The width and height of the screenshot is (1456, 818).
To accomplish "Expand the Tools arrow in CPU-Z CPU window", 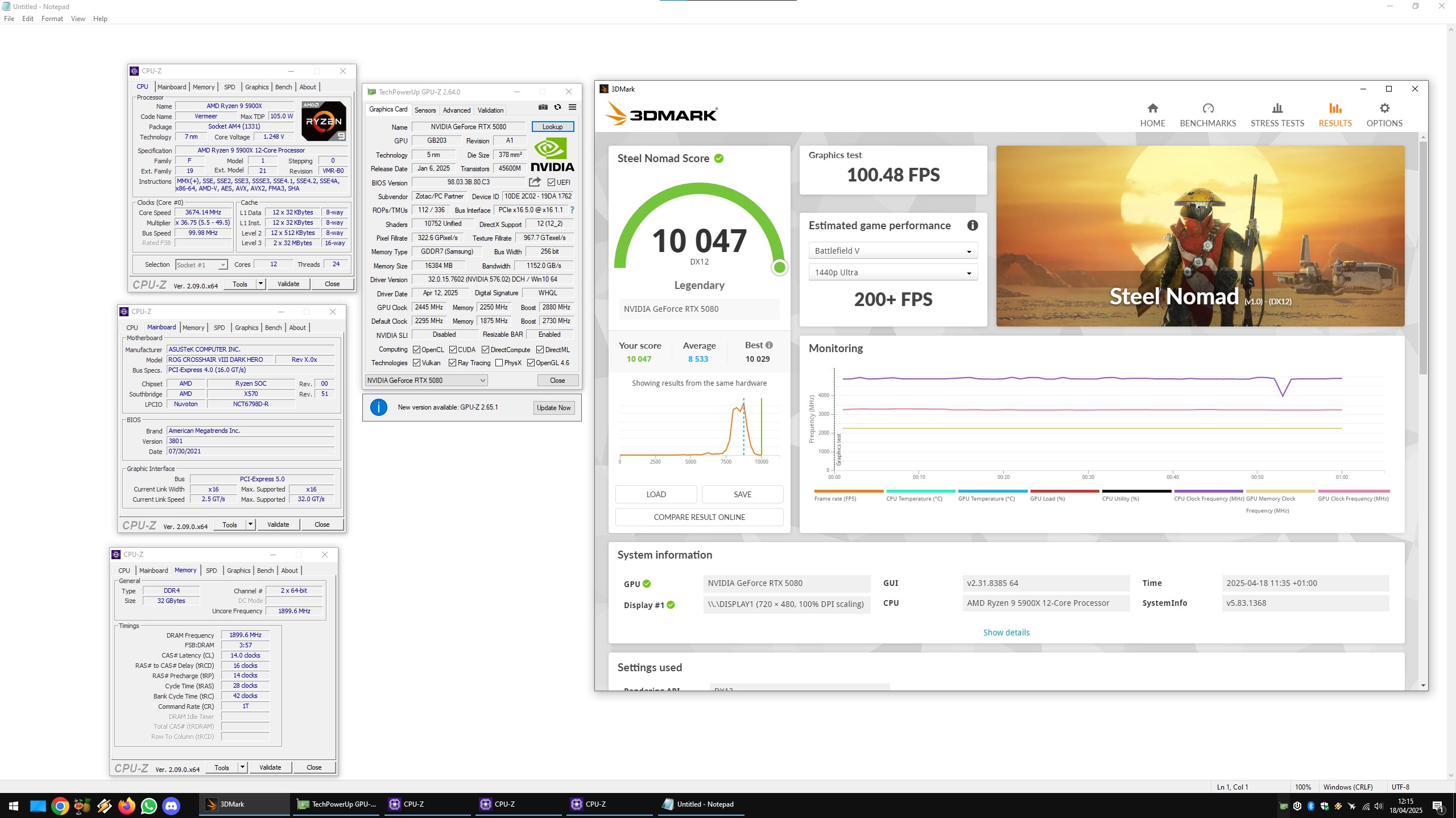I will pos(260,284).
